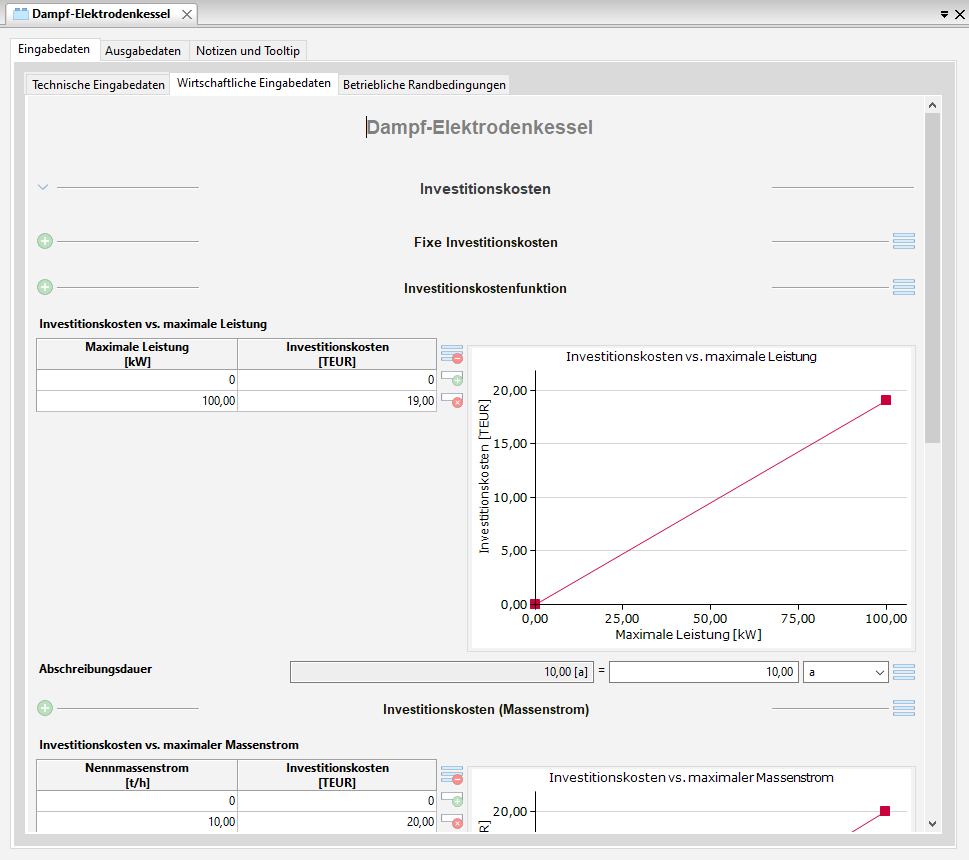
Task: Collapse the Investitionskosten section chevron
Action: tap(43, 187)
